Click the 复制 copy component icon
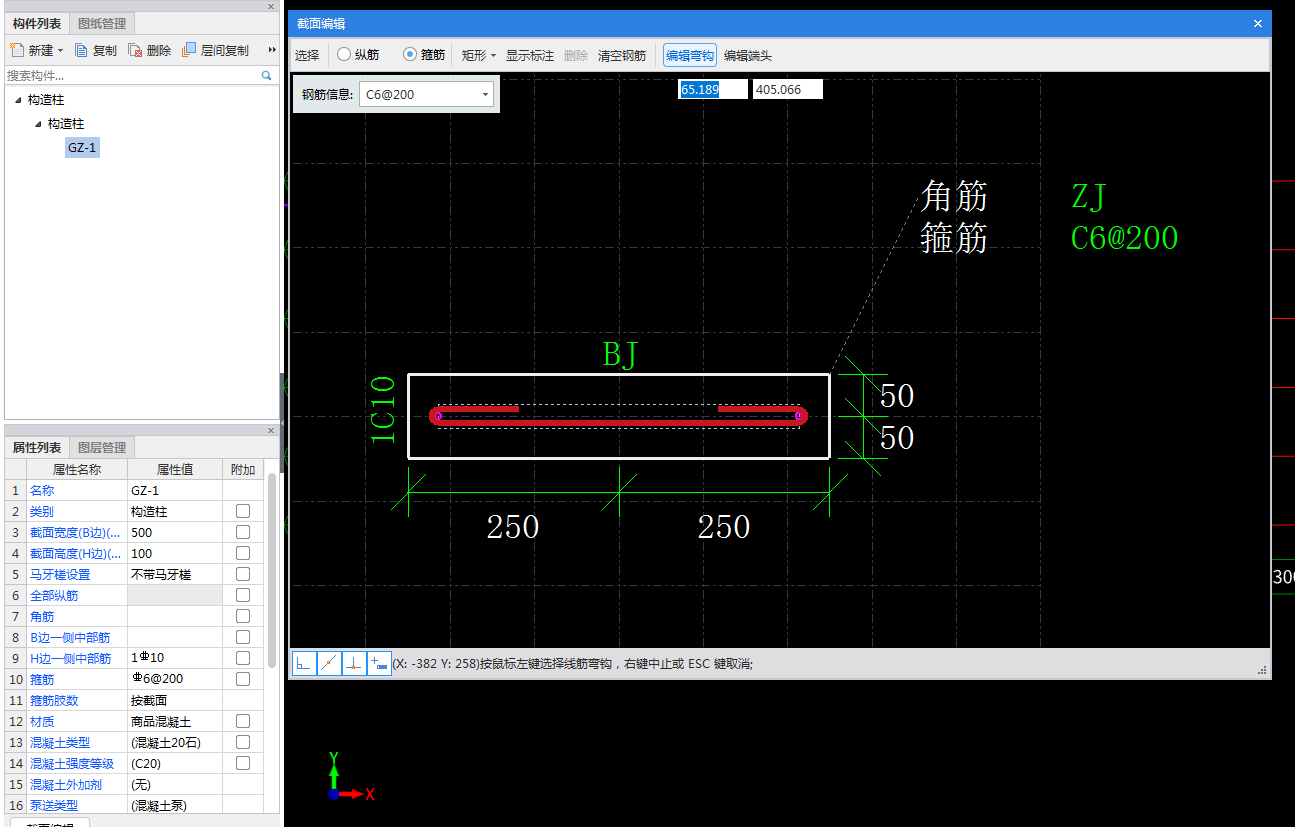Image resolution: width=1295 pixels, height=827 pixels. (x=82, y=50)
